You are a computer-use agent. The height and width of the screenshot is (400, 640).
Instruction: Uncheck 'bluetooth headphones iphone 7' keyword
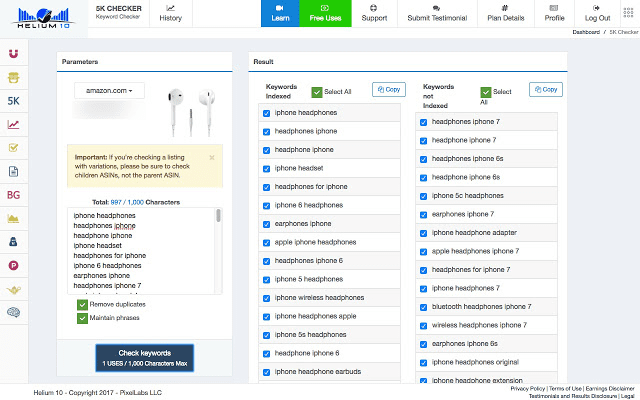point(424,307)
